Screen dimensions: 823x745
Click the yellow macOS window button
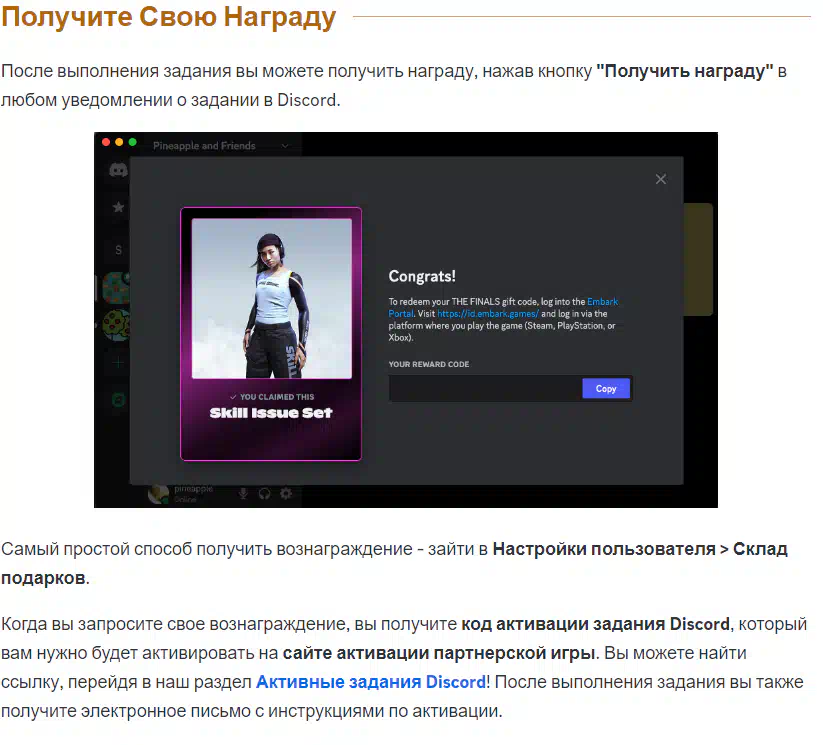pyautogui.click(x=119, y=142)
